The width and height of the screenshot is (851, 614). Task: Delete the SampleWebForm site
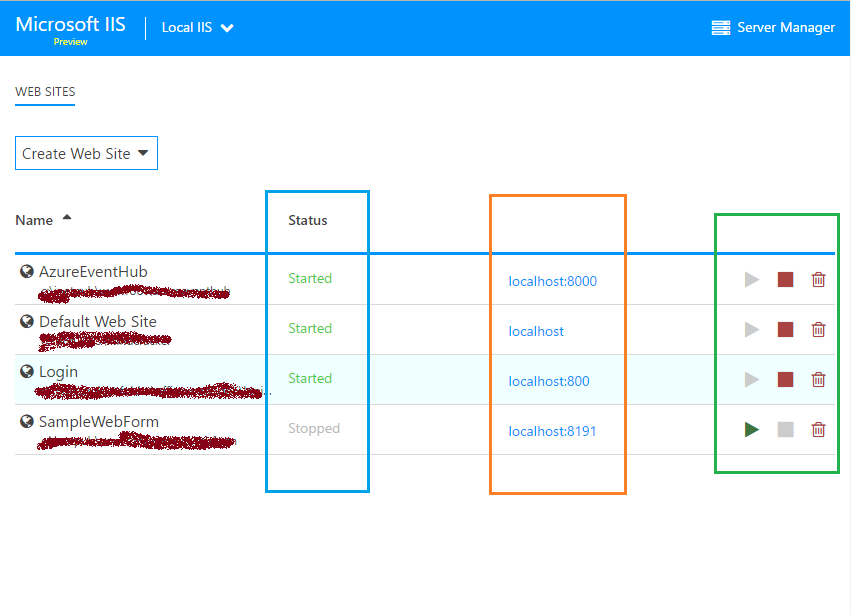point(818,429)
